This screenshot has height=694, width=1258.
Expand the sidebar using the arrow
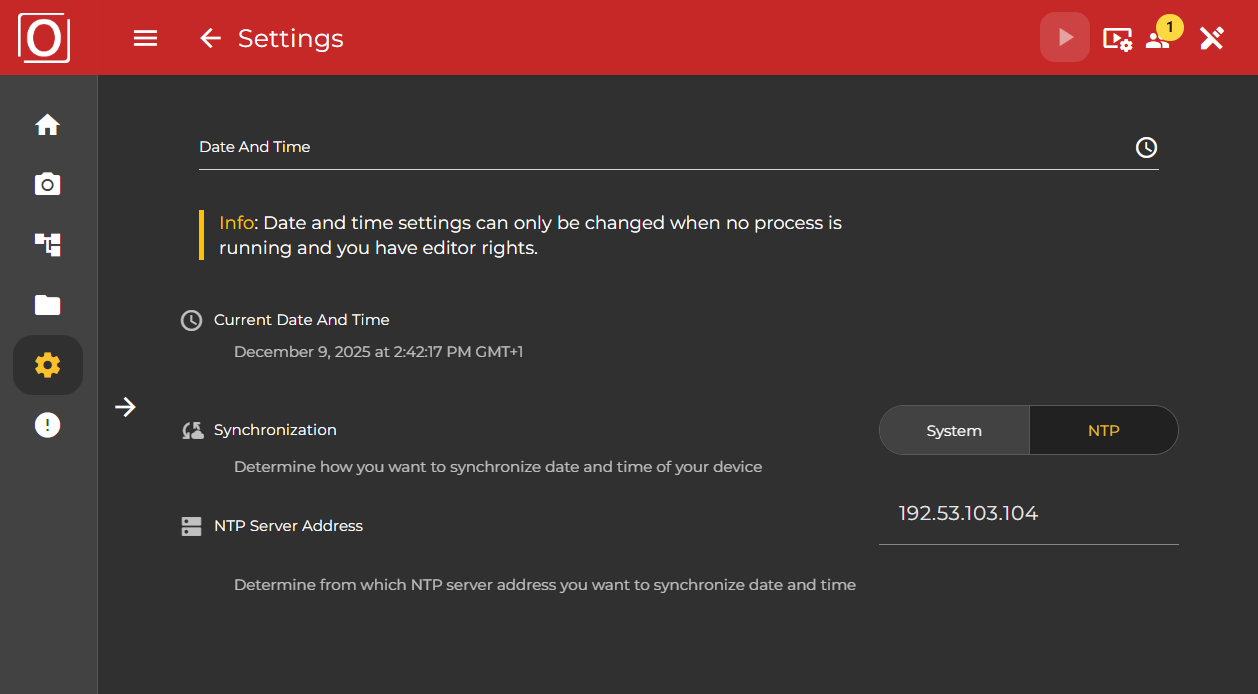tap(125, 407)
